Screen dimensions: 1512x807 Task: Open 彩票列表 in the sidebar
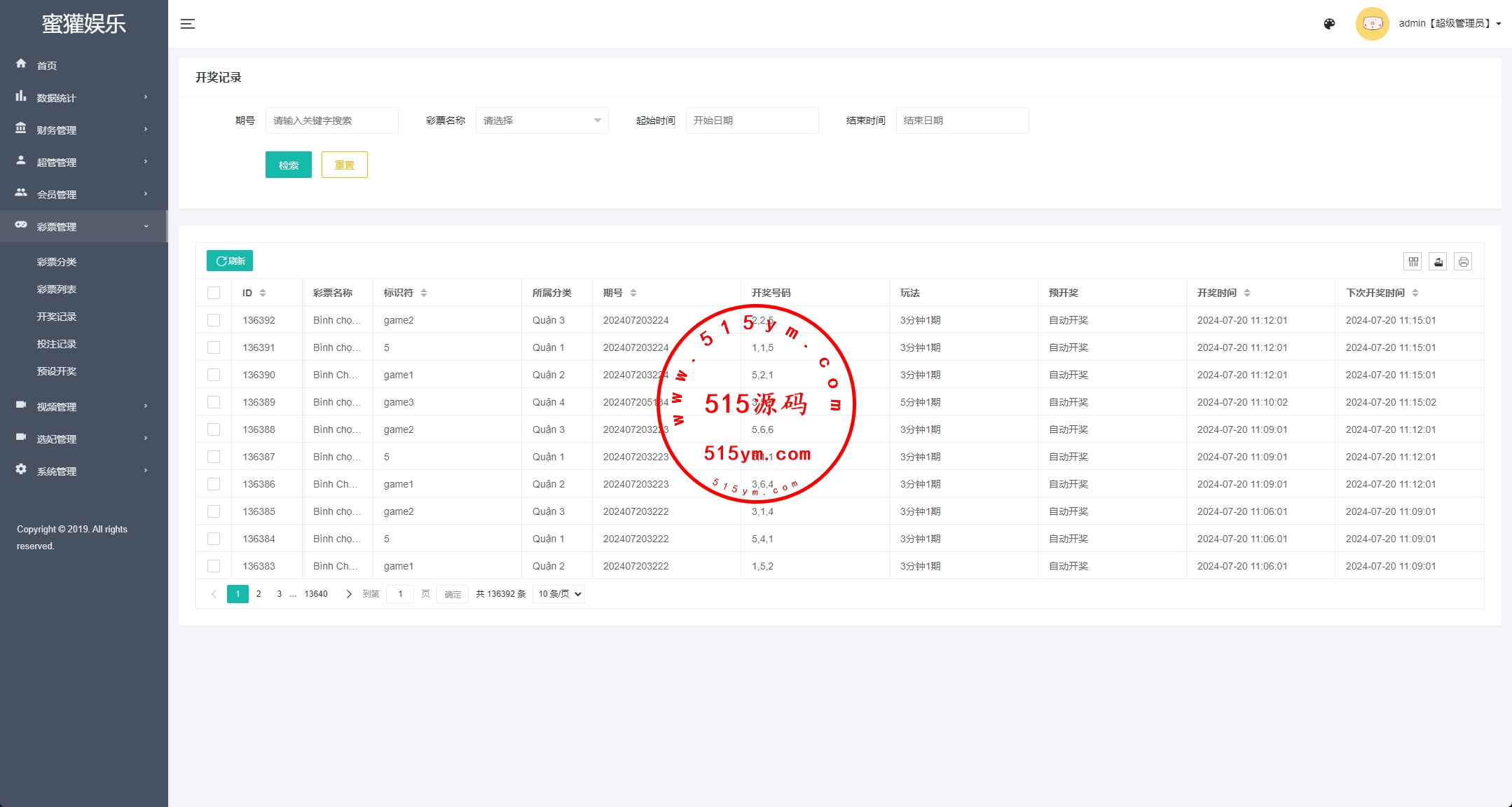(57, 289)
